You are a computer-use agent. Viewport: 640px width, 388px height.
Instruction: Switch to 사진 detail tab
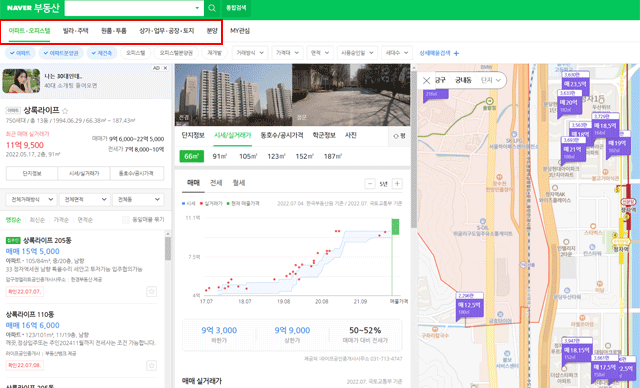pos(351,135)
